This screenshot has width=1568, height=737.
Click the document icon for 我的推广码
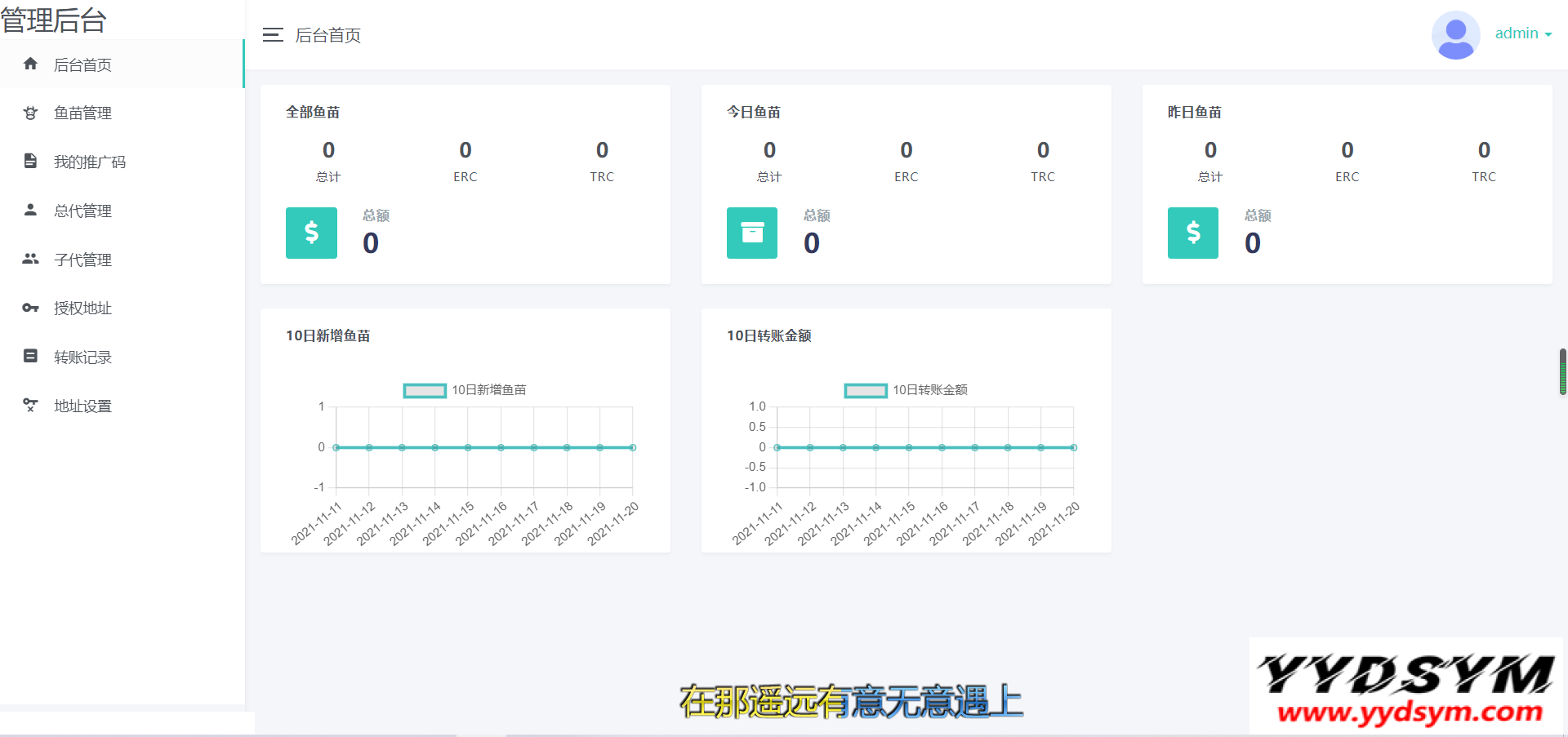(30, 161)
